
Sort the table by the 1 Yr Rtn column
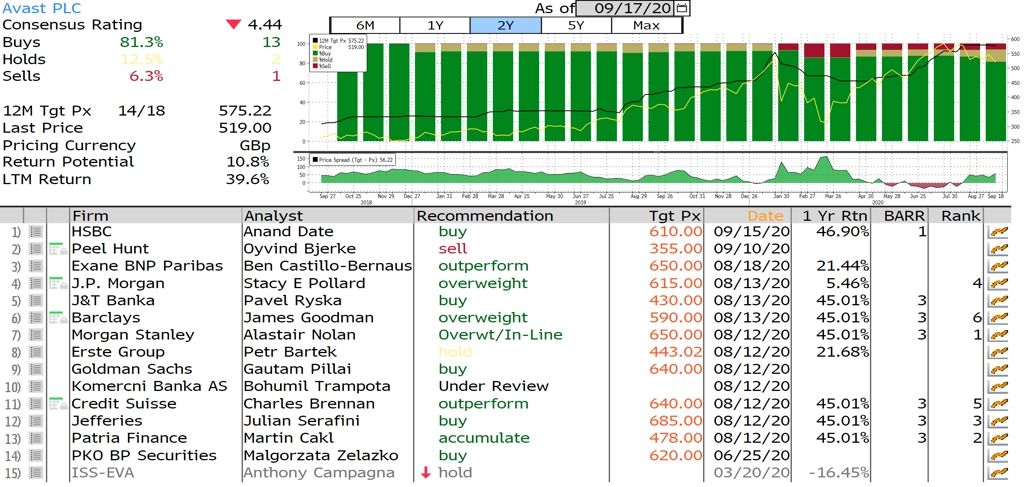click(x=831, y=215)
